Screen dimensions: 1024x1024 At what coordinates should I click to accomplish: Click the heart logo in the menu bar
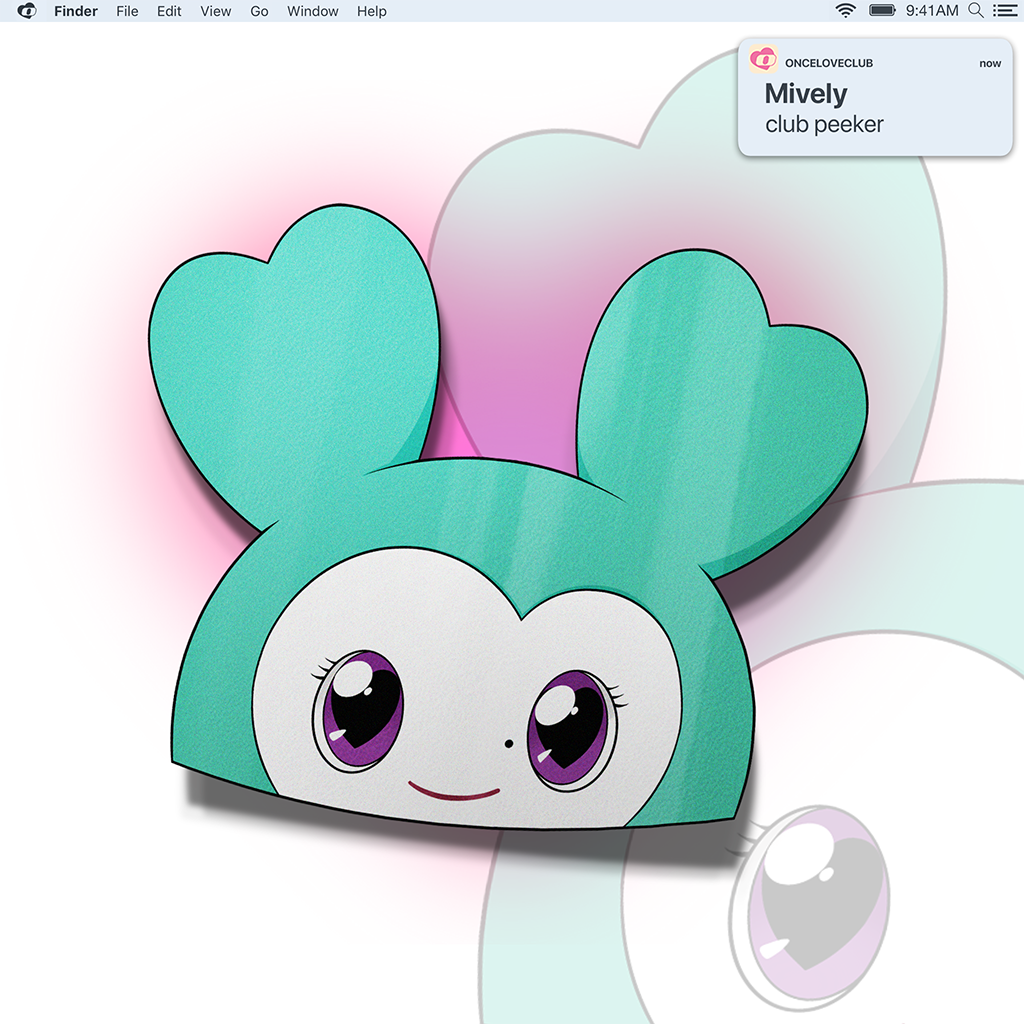click(x=27, y=11)
